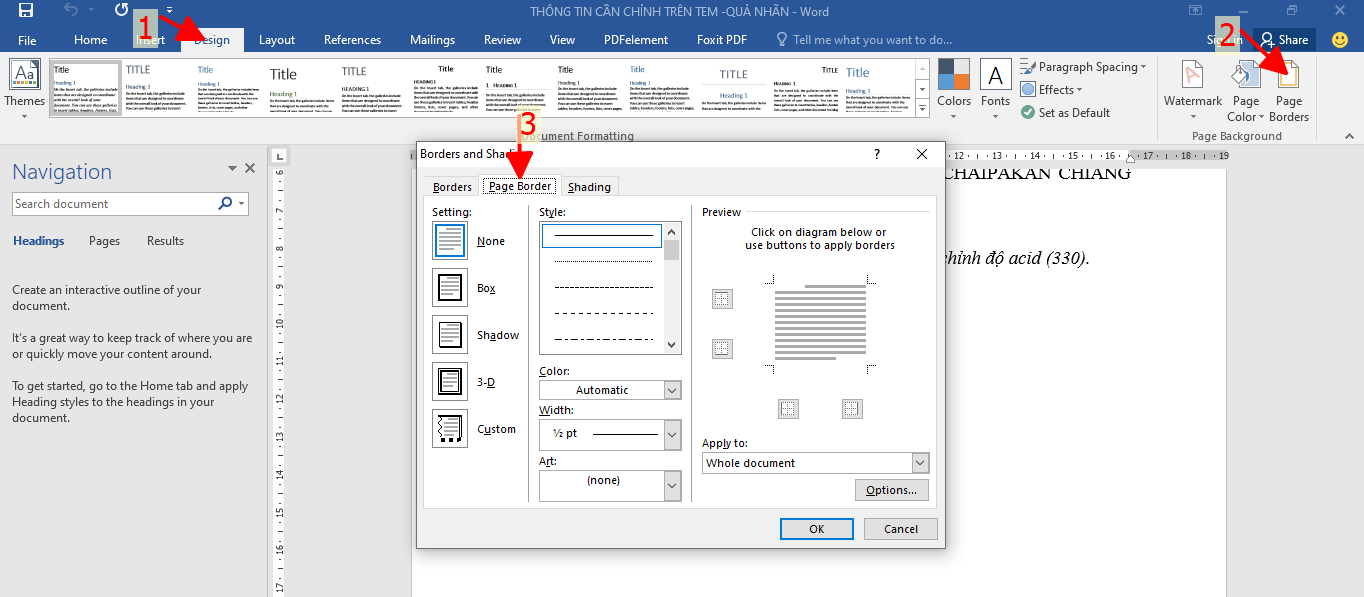The width and height of the screenshot is (1364, 597).
Task: Open search options arrow in Navigation
Action: tap(242, 204)
